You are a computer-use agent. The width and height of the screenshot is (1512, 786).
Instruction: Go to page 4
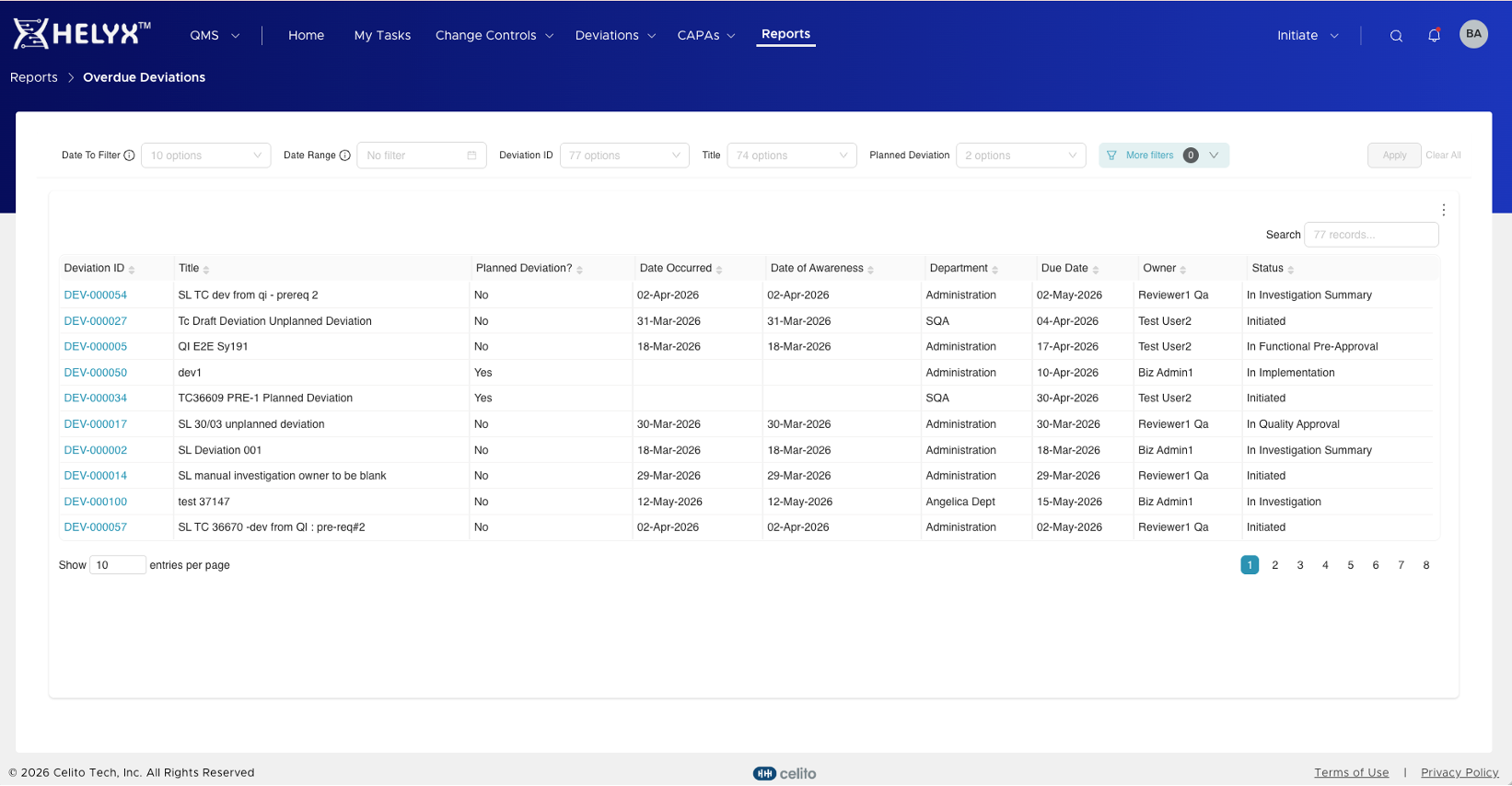(x=1325, y=565)
